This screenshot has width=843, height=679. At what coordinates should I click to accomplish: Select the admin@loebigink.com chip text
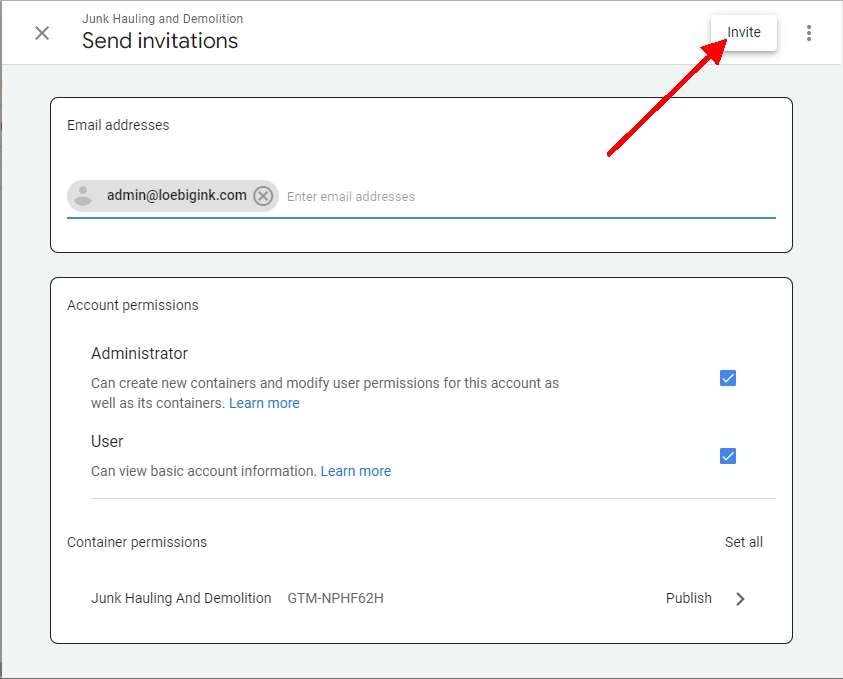tap(176, 195)
